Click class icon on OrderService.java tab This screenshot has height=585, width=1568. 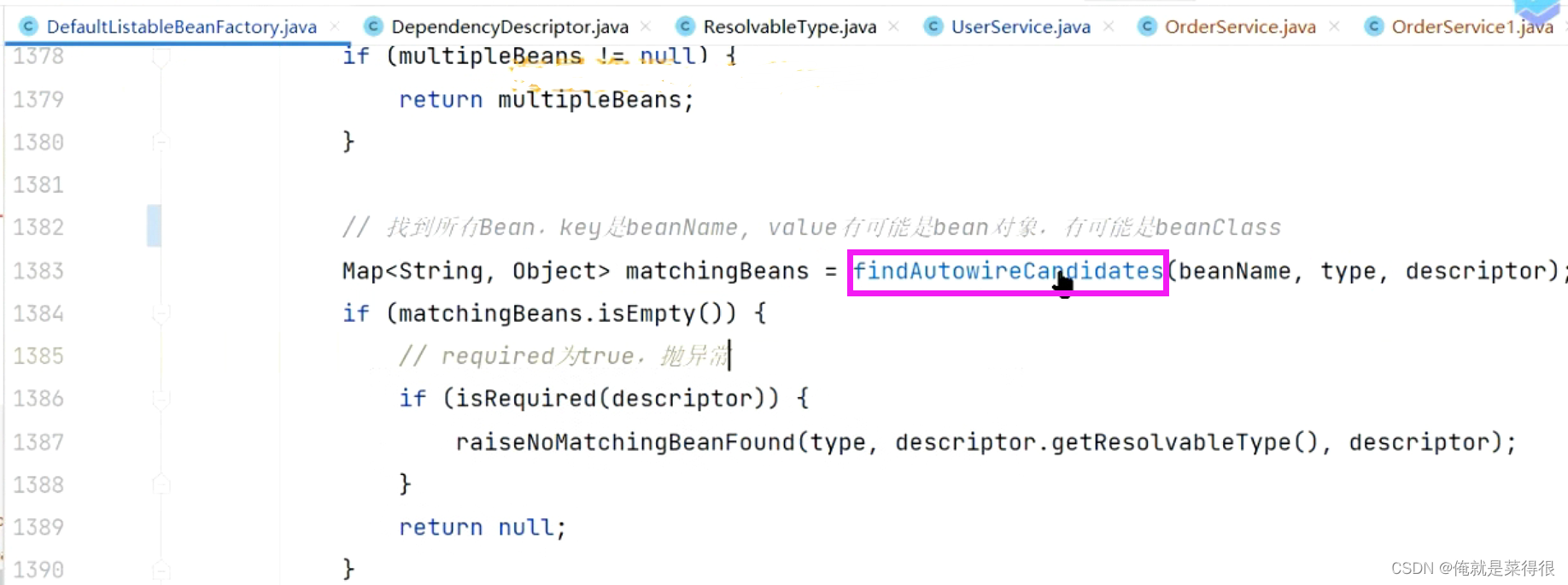[1147, 26]
